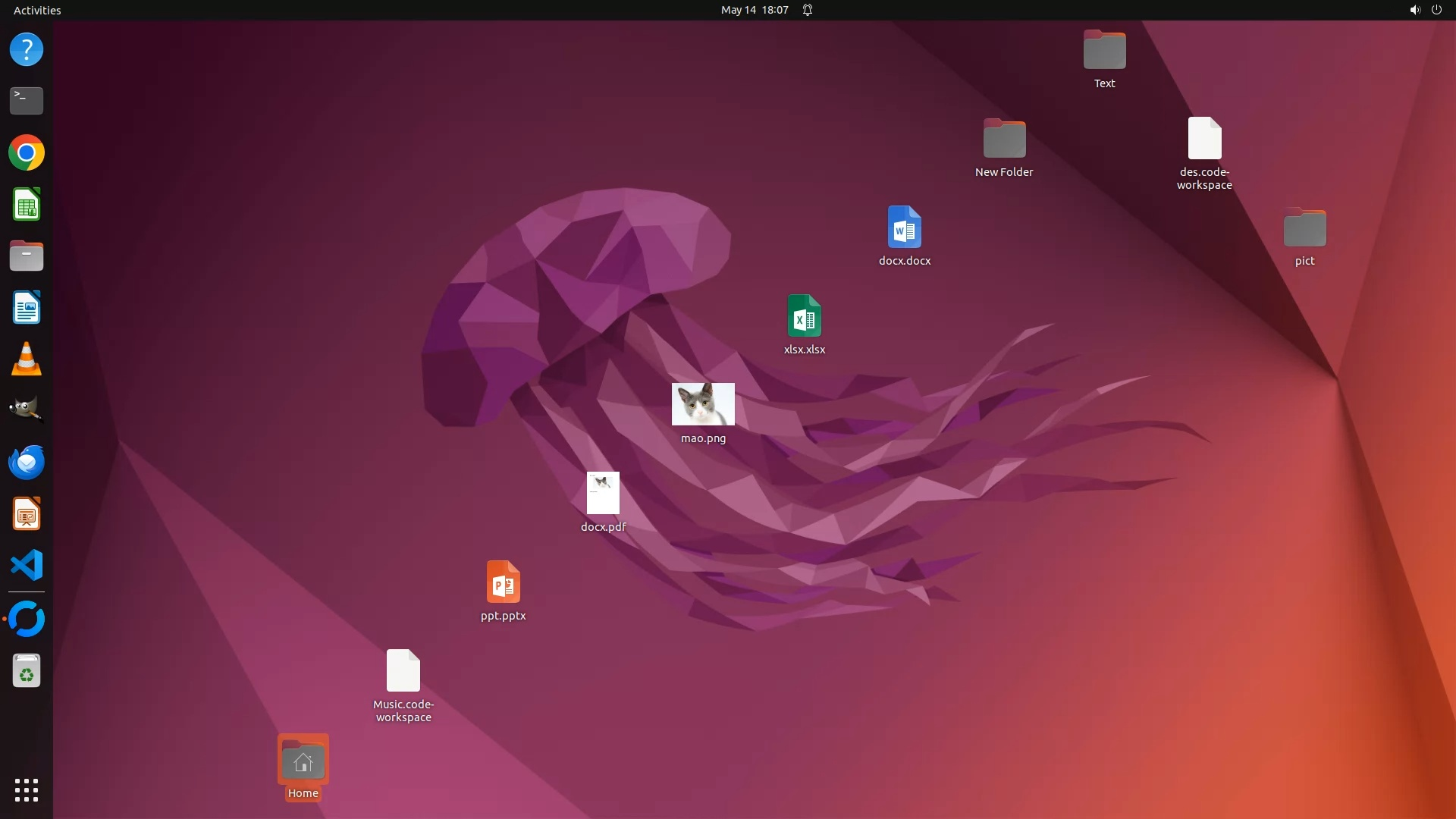This screenshot has width=1456, height=819.
Task: Click the Activities button
Action: [37, 10]
